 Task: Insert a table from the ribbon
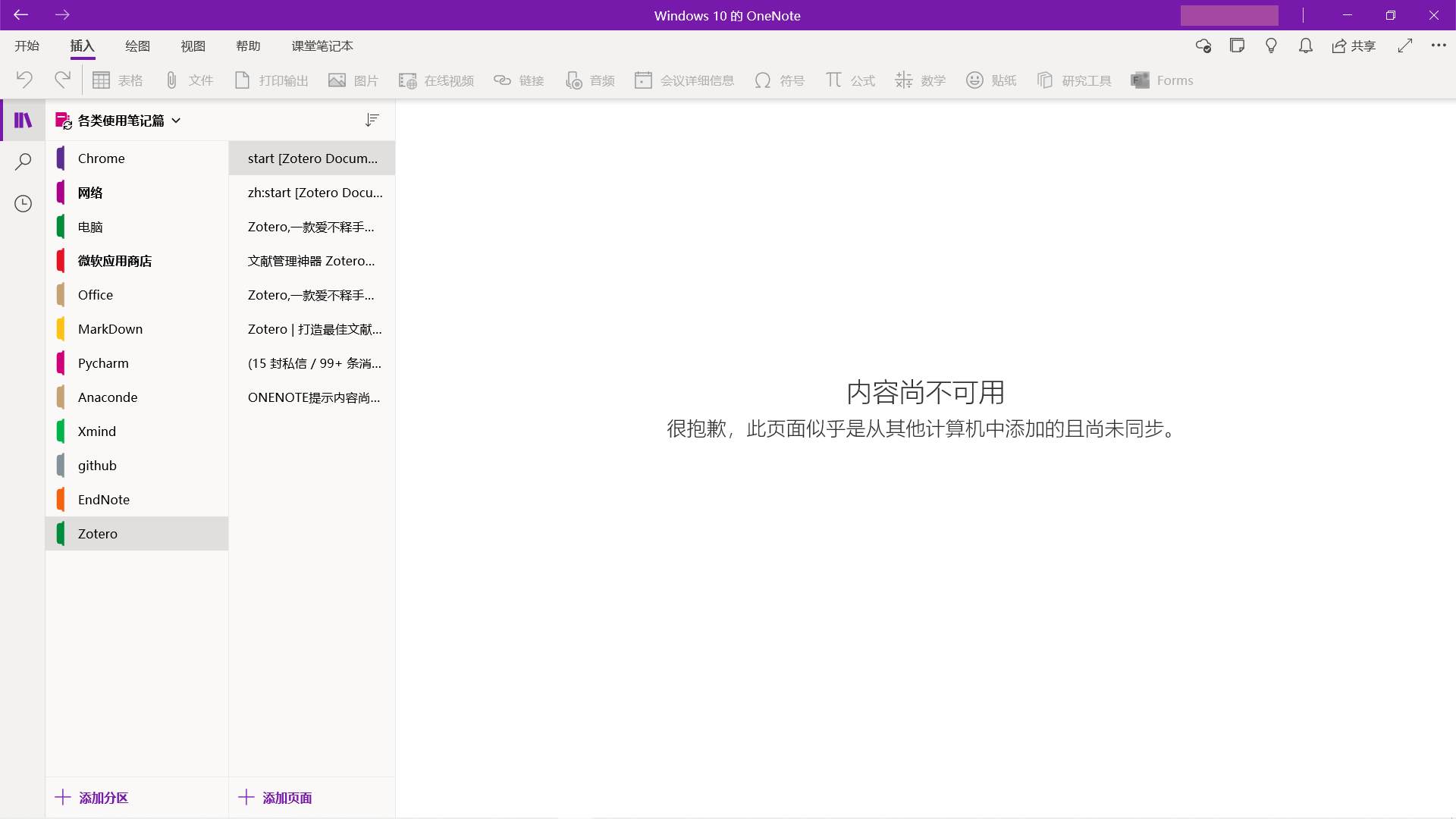point(118,80)
